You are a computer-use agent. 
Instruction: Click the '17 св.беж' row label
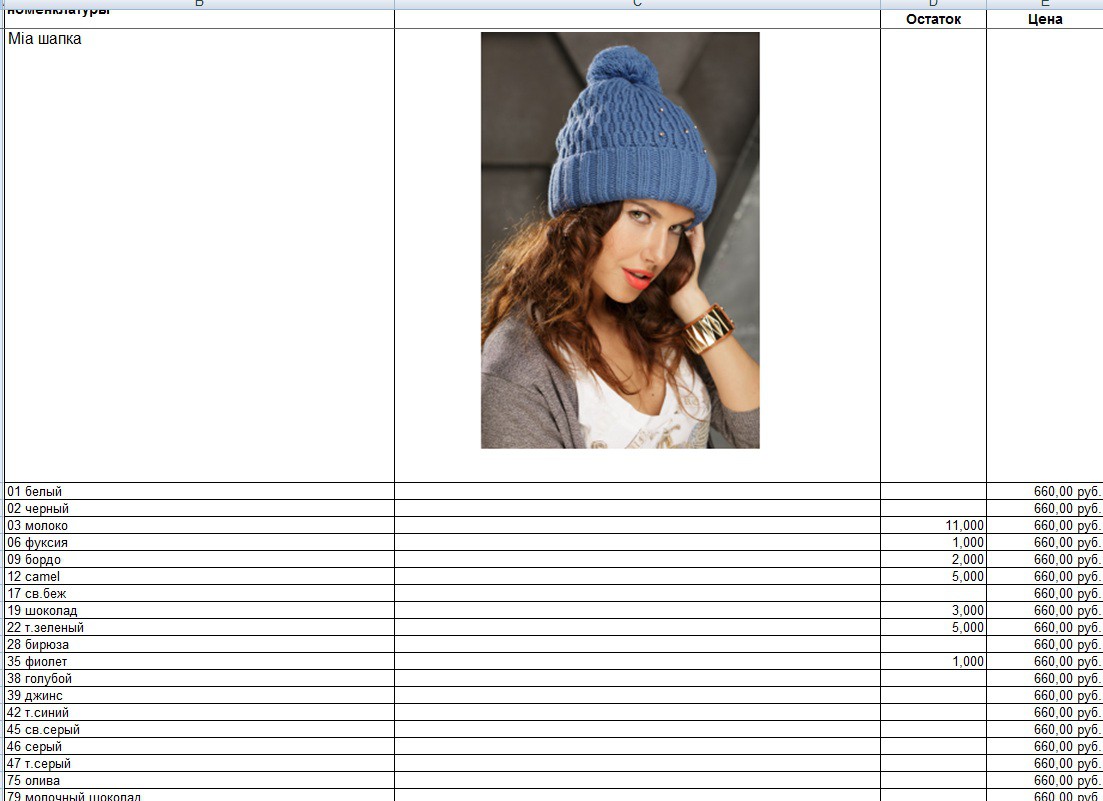pos(37,594)
